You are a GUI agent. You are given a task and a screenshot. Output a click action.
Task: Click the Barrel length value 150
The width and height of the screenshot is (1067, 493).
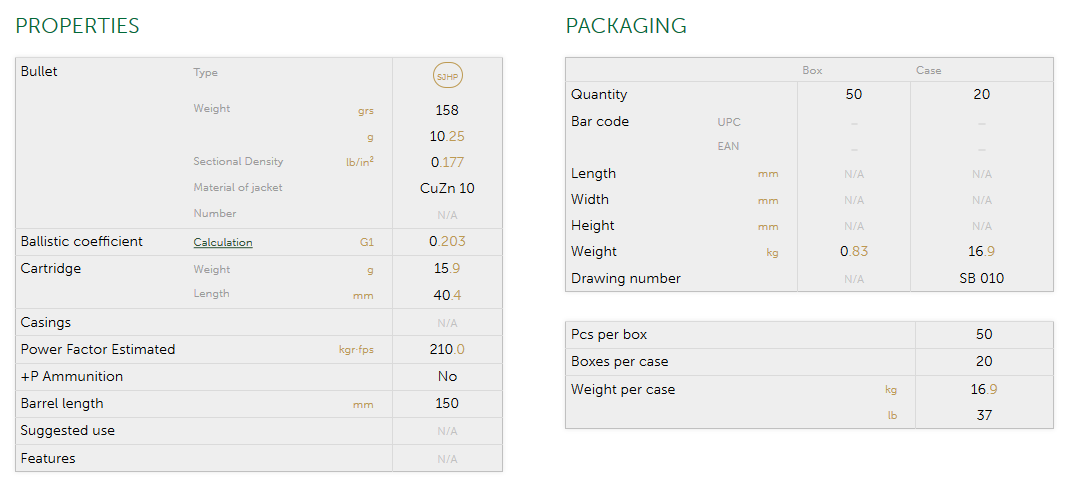coord(447,404)
